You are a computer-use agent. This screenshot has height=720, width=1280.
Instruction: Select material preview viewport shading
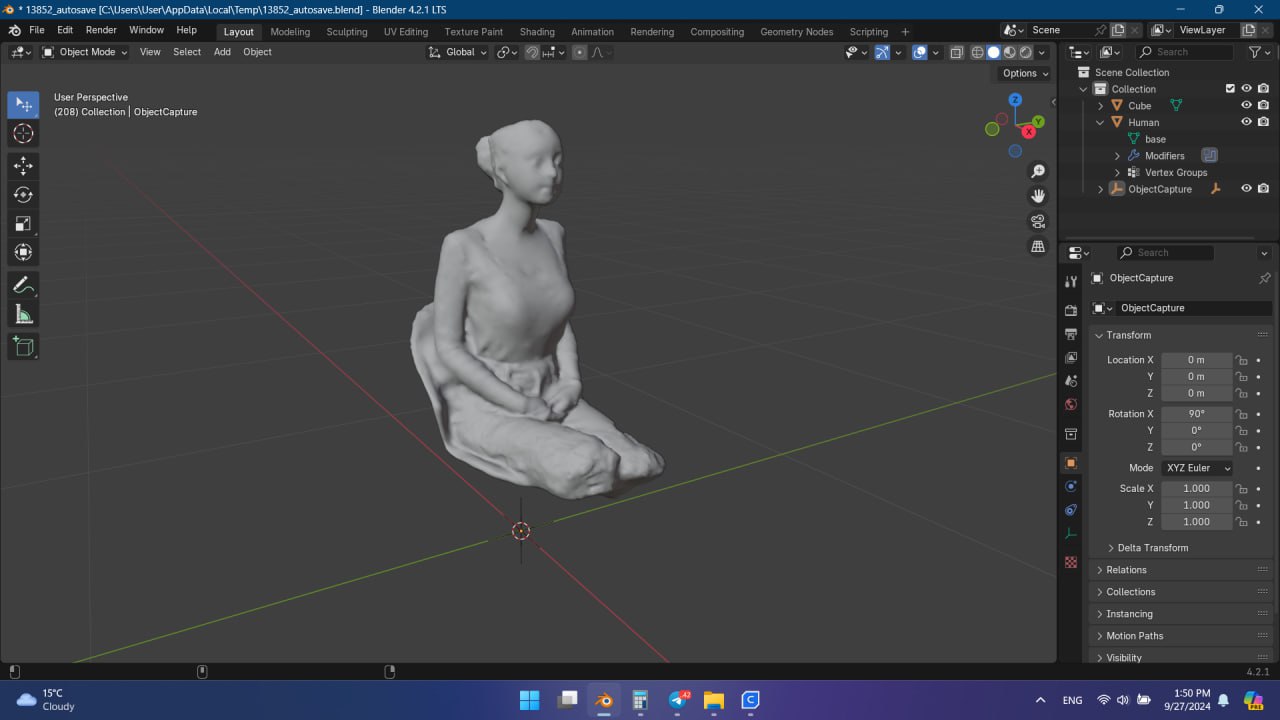pos(1010,52)
